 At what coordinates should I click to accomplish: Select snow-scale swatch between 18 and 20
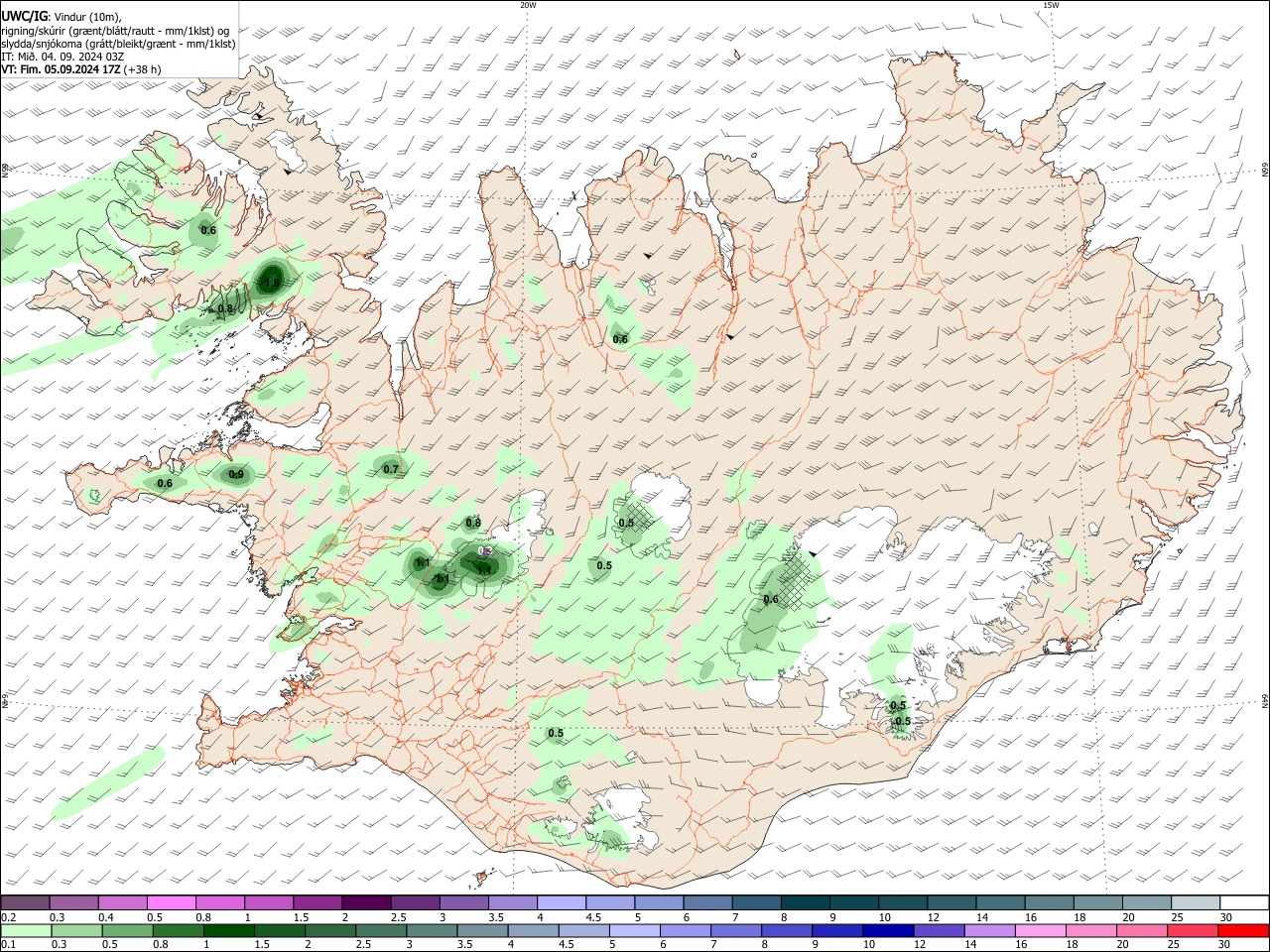click(x=1097, y=902)
